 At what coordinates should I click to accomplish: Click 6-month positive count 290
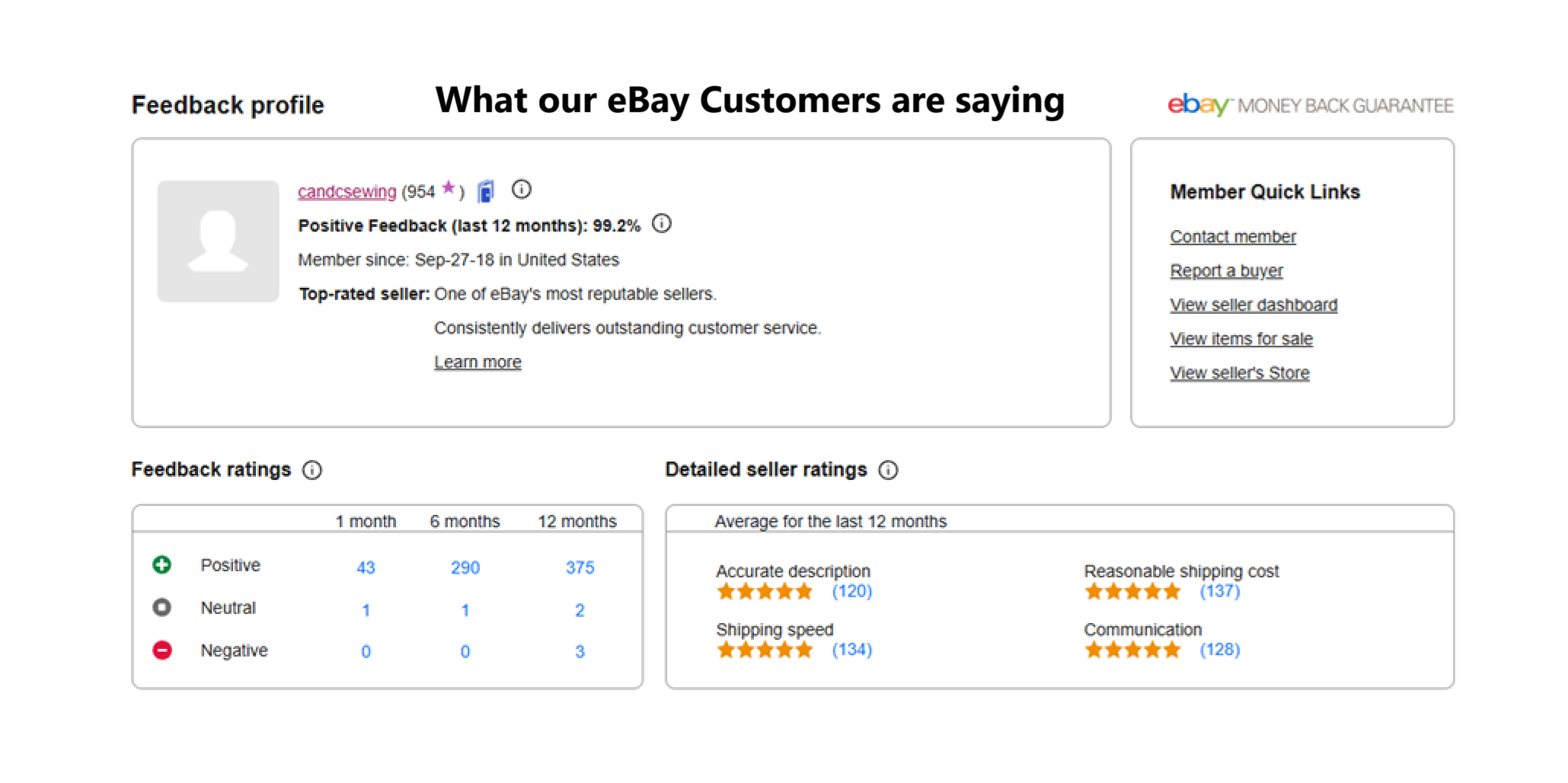click(465, 567)
